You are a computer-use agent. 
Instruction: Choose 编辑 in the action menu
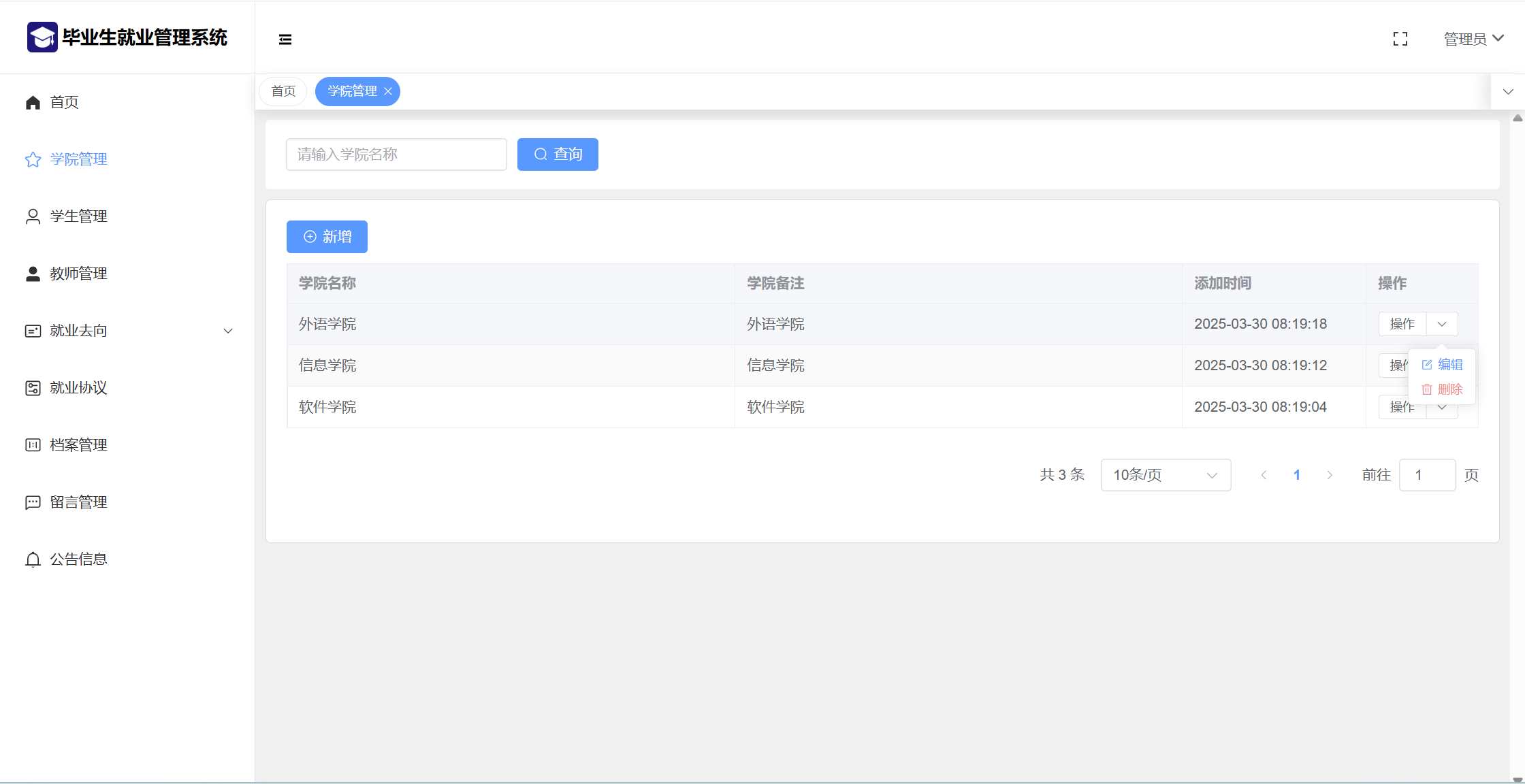tap(1443, 365)
